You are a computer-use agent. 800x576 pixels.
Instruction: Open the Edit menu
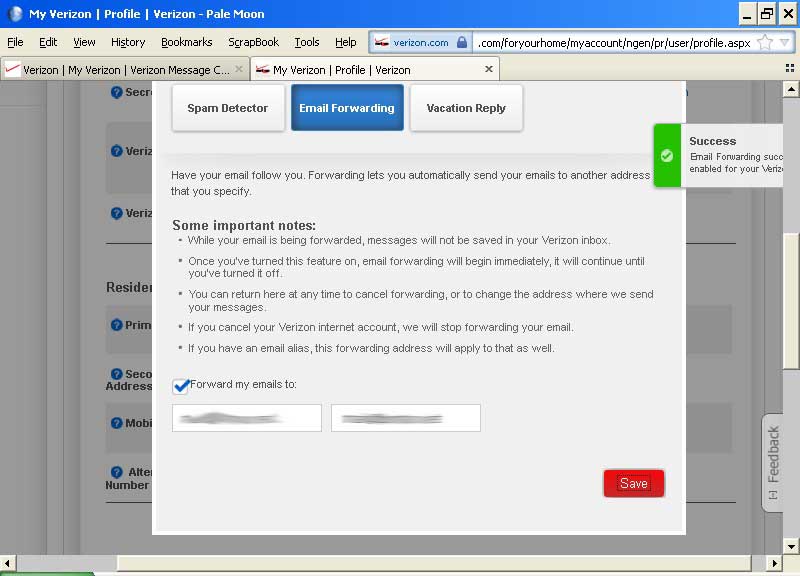(x=48, y=42)
